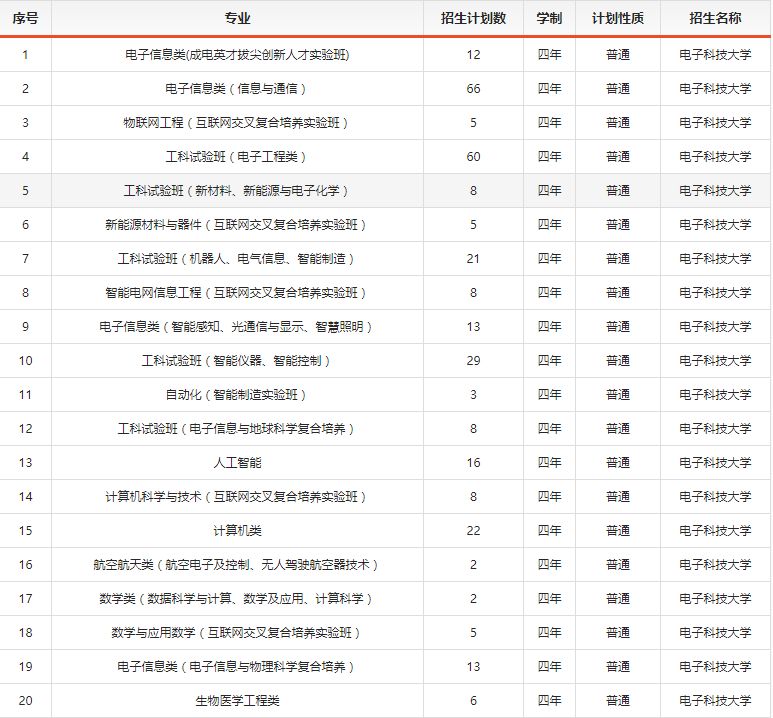
Task: Click sequence number 15 cell
Action: 25,531
